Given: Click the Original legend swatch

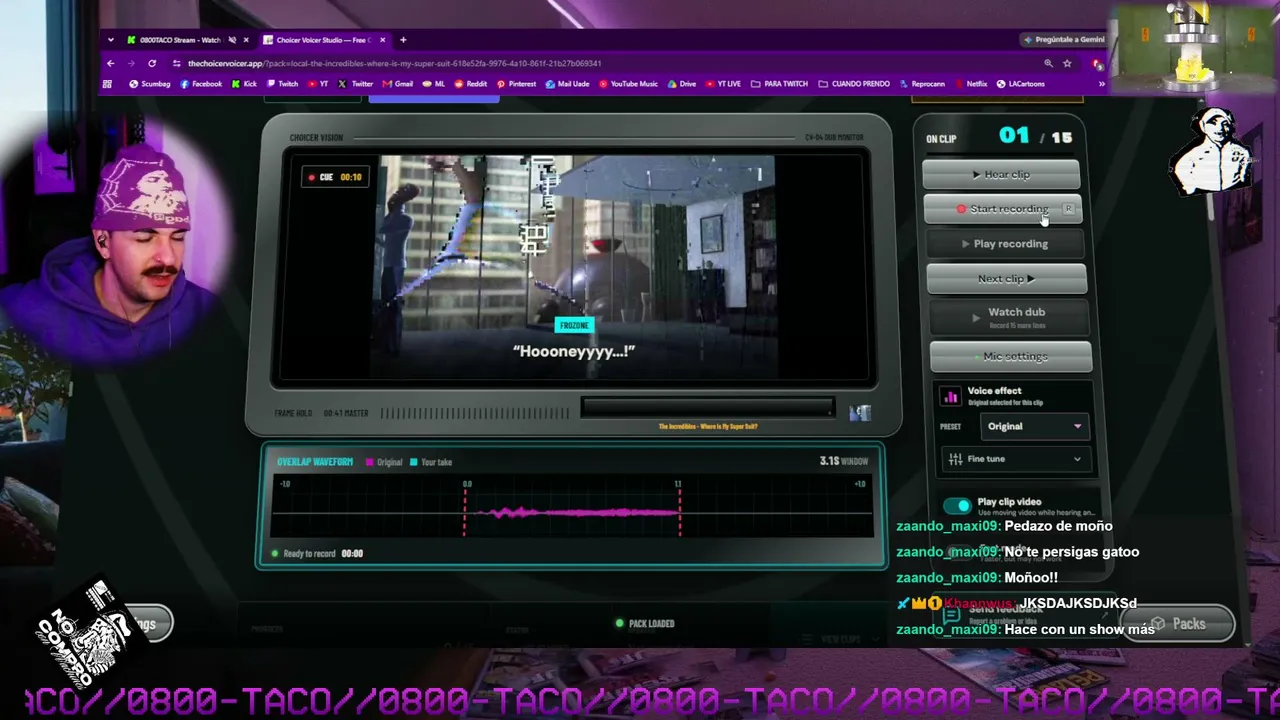Looking at the screenshot, I should [370, 462].
